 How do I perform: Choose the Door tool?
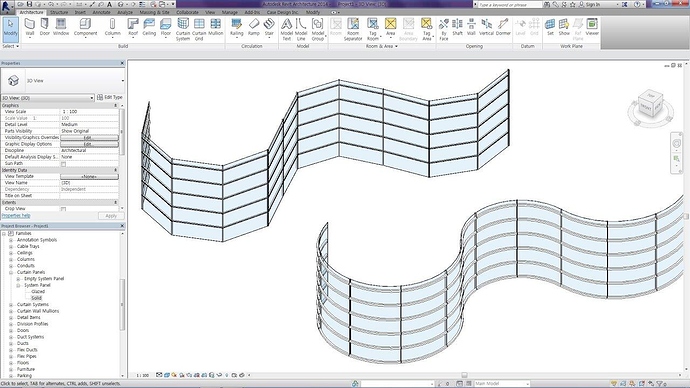click(x=45, y=27)
